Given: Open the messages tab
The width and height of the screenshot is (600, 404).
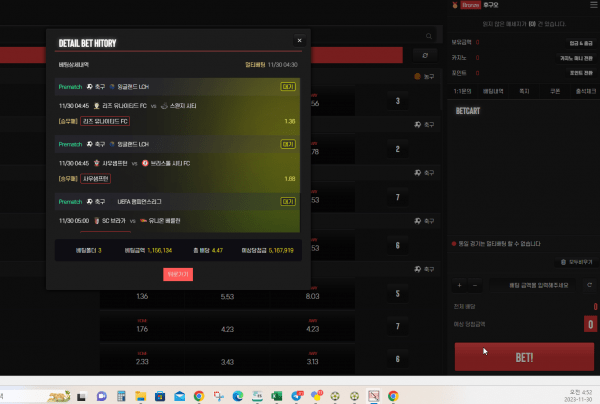Looking at the screenshot, I should coord(524,91).
